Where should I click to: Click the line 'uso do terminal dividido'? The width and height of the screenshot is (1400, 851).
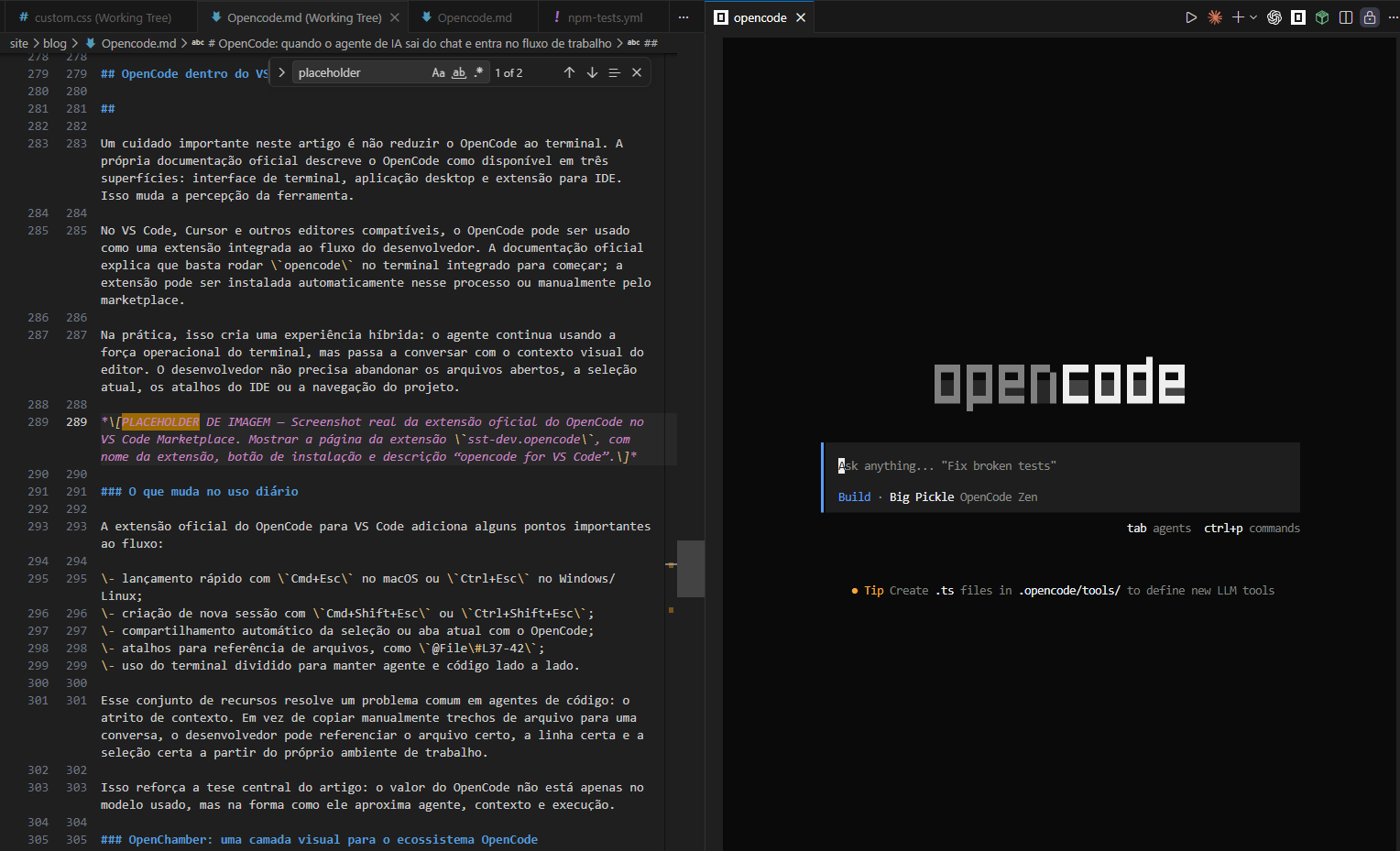340,665
